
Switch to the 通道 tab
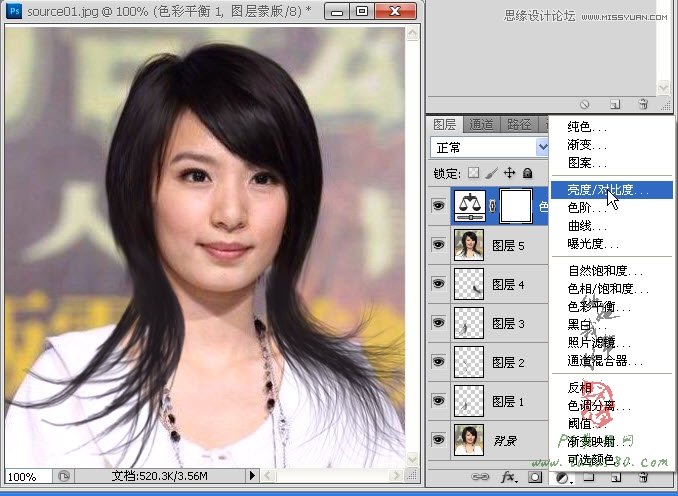point(481,125)
